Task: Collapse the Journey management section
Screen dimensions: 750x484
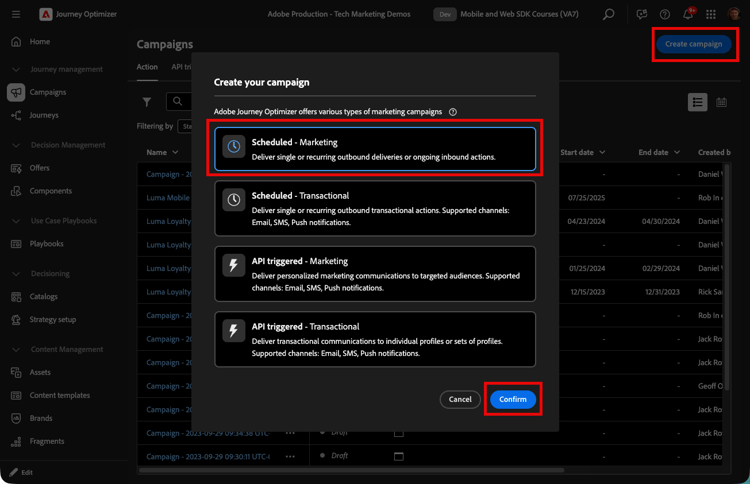Action: 16,69
